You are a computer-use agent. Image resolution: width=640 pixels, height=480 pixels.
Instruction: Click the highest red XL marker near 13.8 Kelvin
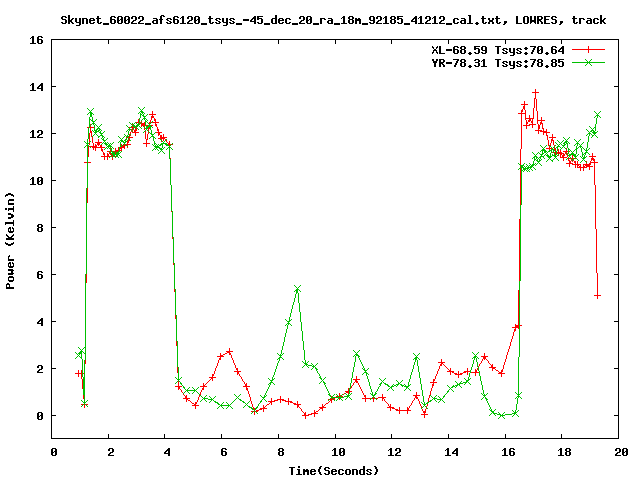(535, 93)
